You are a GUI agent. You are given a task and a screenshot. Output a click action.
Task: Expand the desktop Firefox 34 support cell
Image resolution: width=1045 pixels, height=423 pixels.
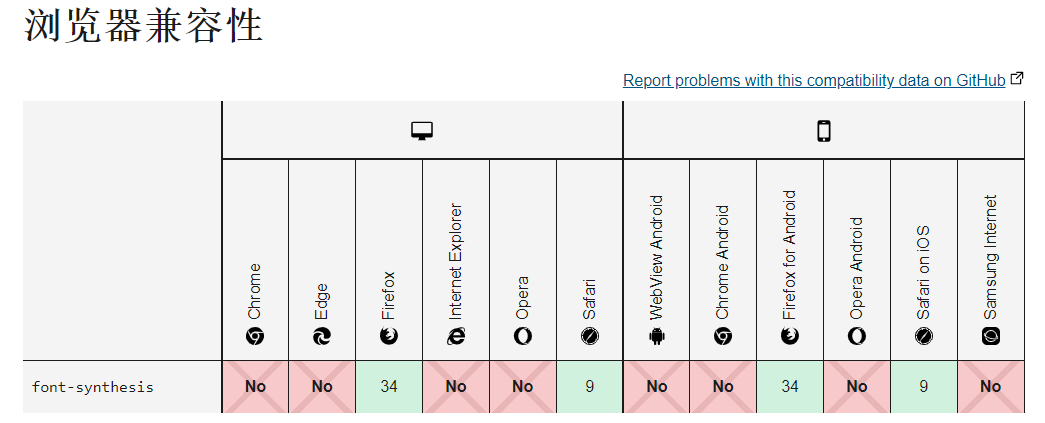pyautogui.click(x=389, y=386)
